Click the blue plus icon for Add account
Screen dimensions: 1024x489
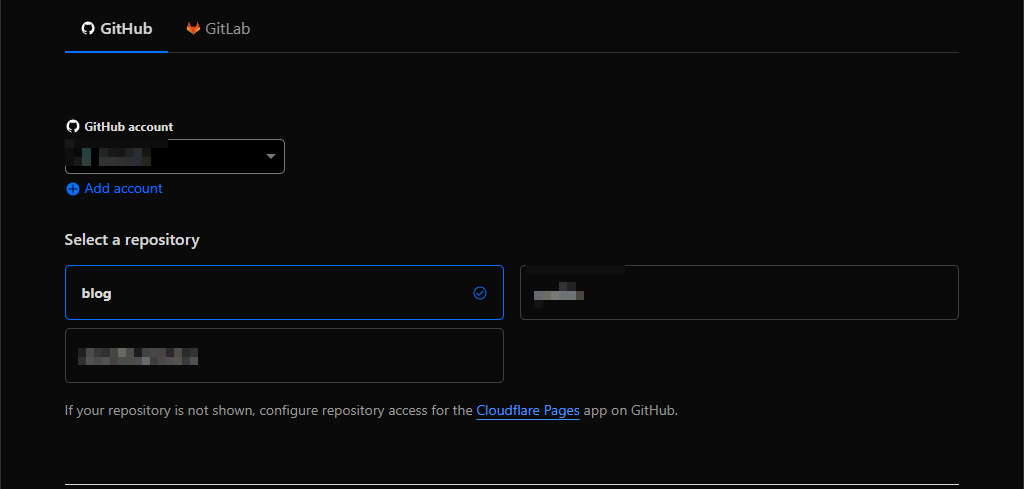point(72,189)
